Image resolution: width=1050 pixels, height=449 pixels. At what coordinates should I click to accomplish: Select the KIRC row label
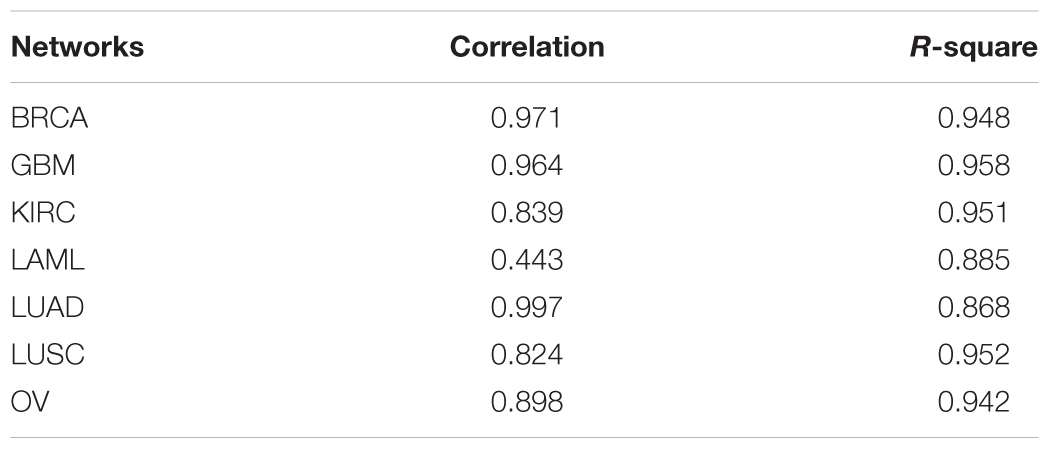[43, 213]
